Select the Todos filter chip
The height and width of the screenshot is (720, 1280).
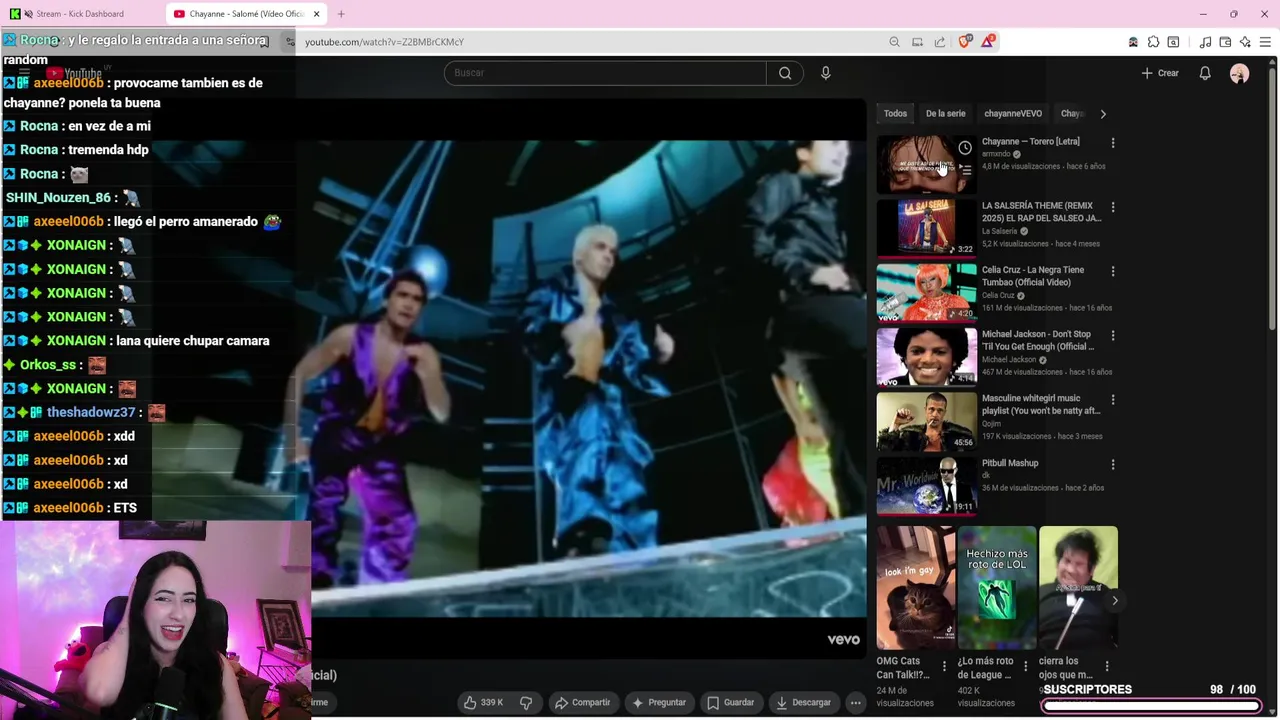[895, 114]
